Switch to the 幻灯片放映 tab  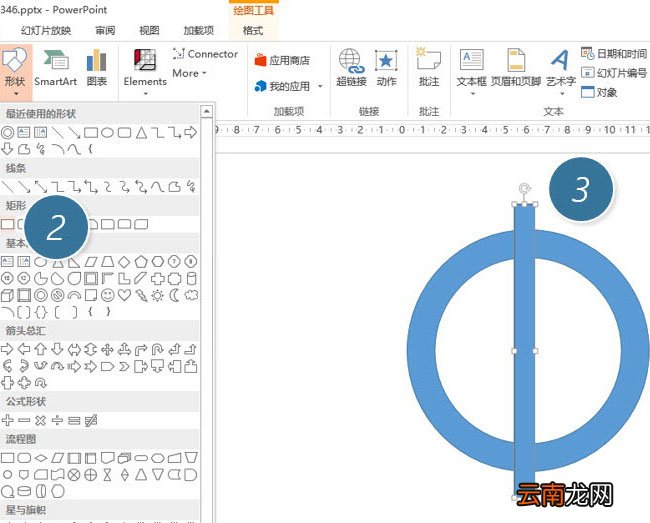click(46, 30)
